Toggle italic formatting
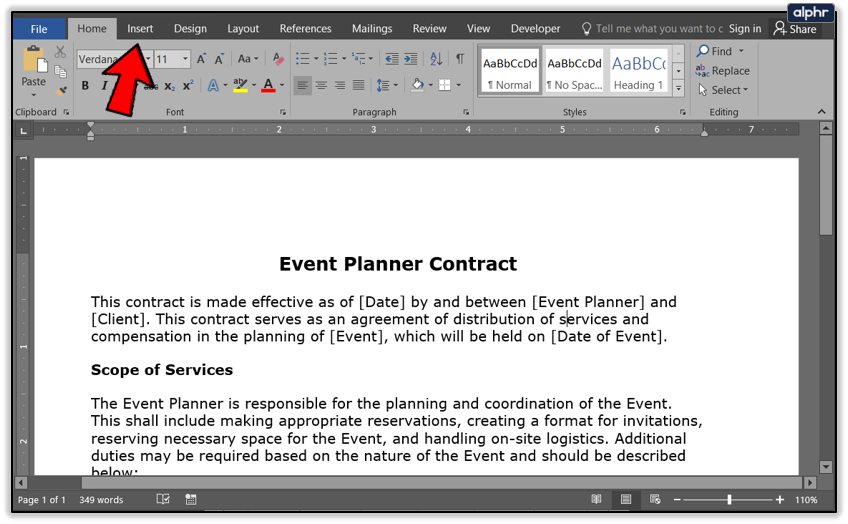Viewport: 848px width, 524px height. 104,85
